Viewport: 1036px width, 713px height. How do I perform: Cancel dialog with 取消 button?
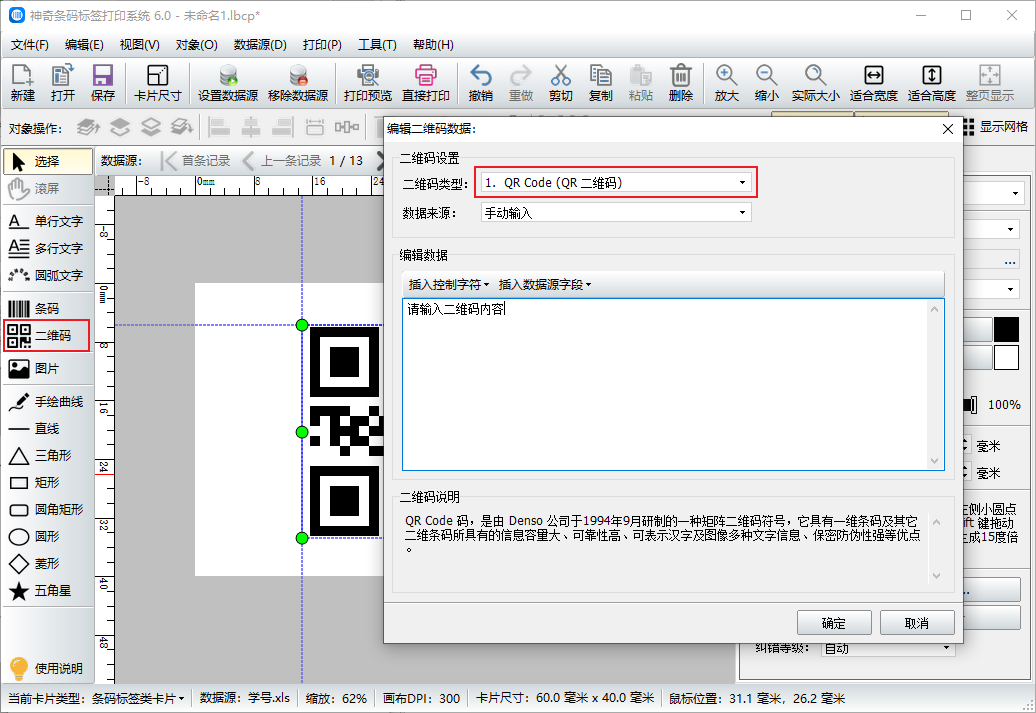(x=917, y=623)
